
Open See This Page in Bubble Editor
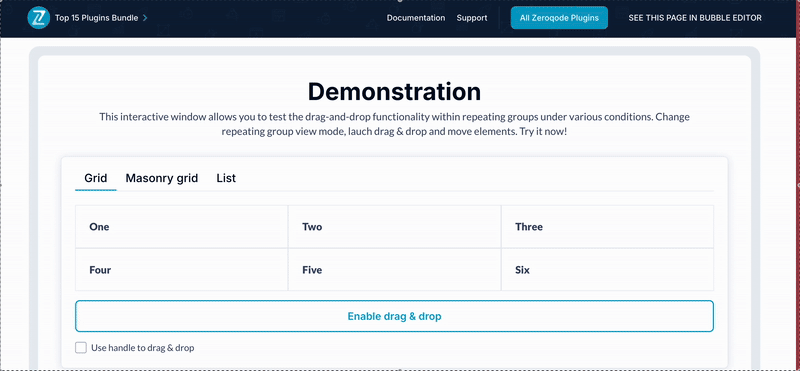pos(695,18)
